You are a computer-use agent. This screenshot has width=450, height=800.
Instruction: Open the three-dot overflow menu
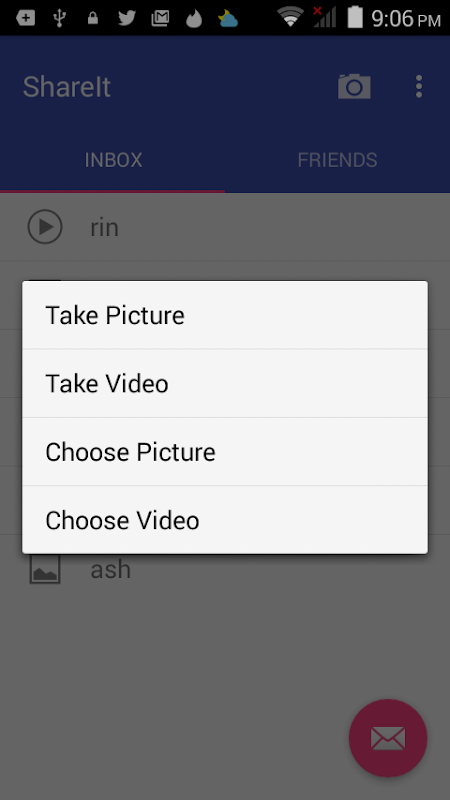tap(418, 86)
